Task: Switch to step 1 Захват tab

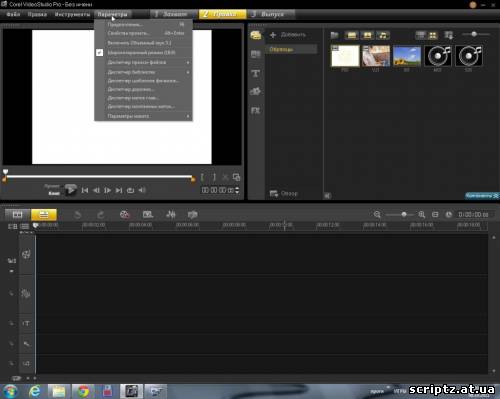Action: (171, 14)
